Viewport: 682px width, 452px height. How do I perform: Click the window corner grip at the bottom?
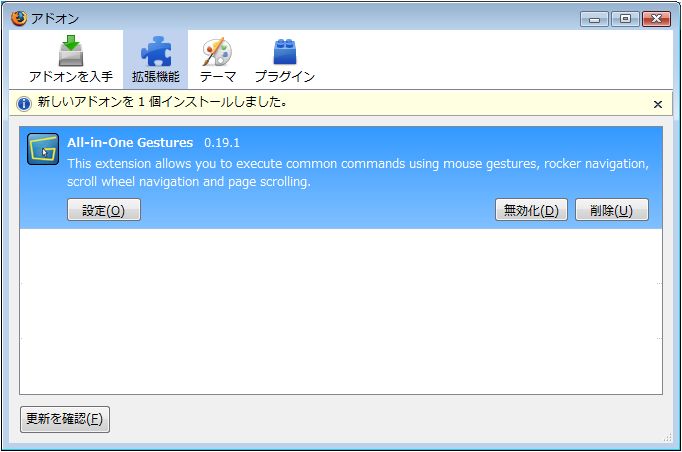pos(668,438)
